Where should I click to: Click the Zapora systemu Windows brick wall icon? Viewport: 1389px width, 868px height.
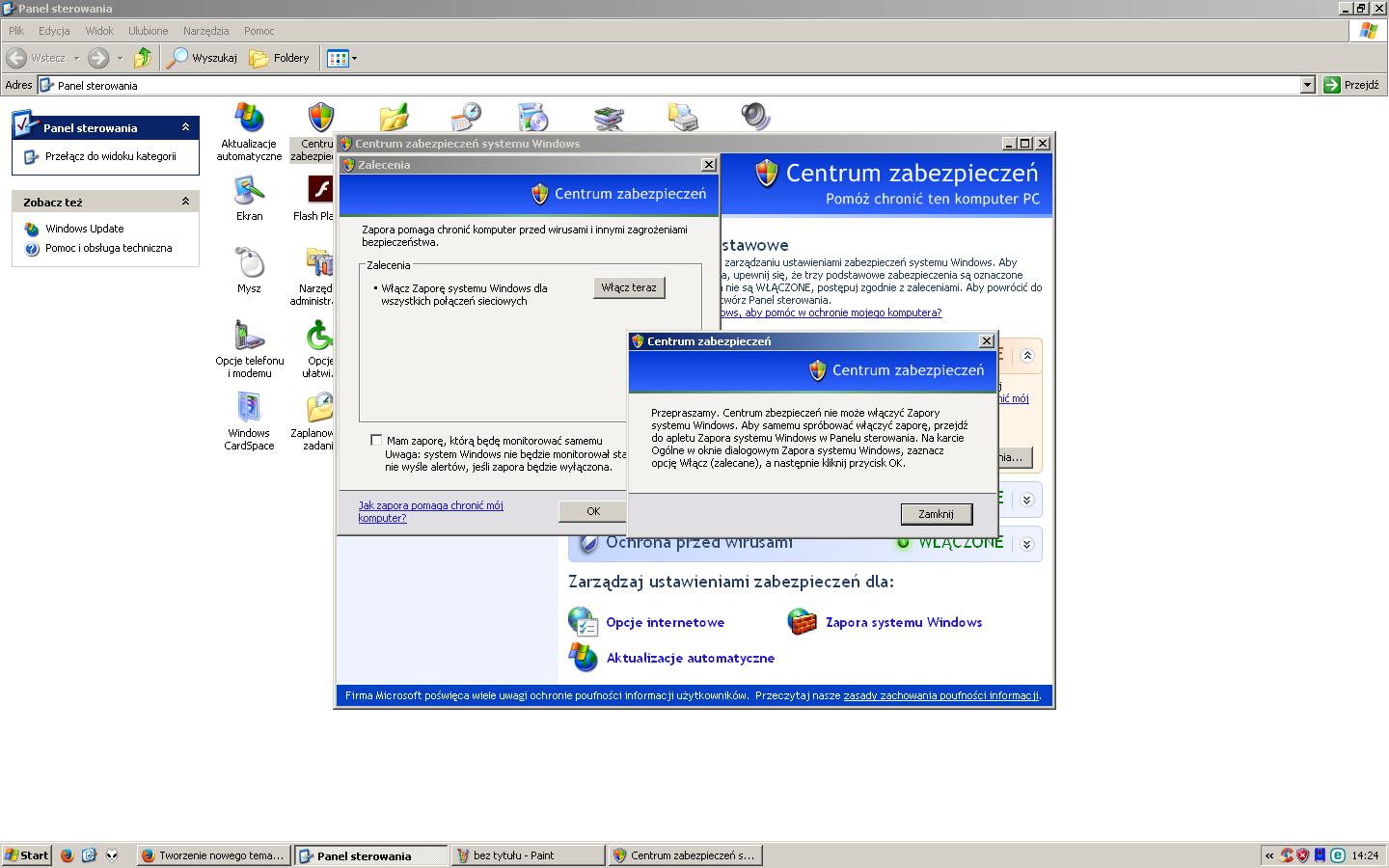pyautogui.click(x=803, y=621)
